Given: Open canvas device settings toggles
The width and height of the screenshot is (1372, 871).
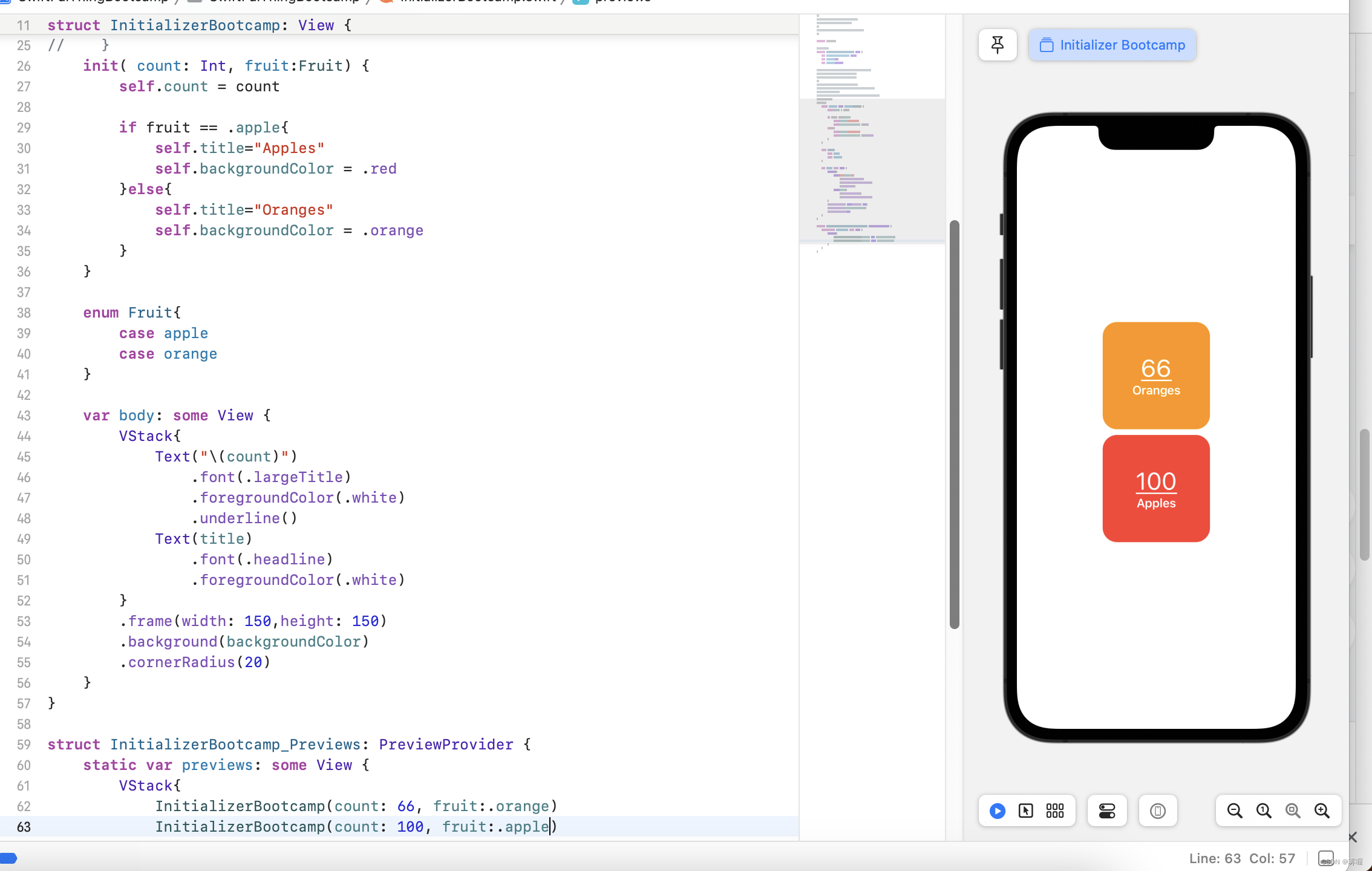Looking at the screenshot, I should coord(1107,811).
